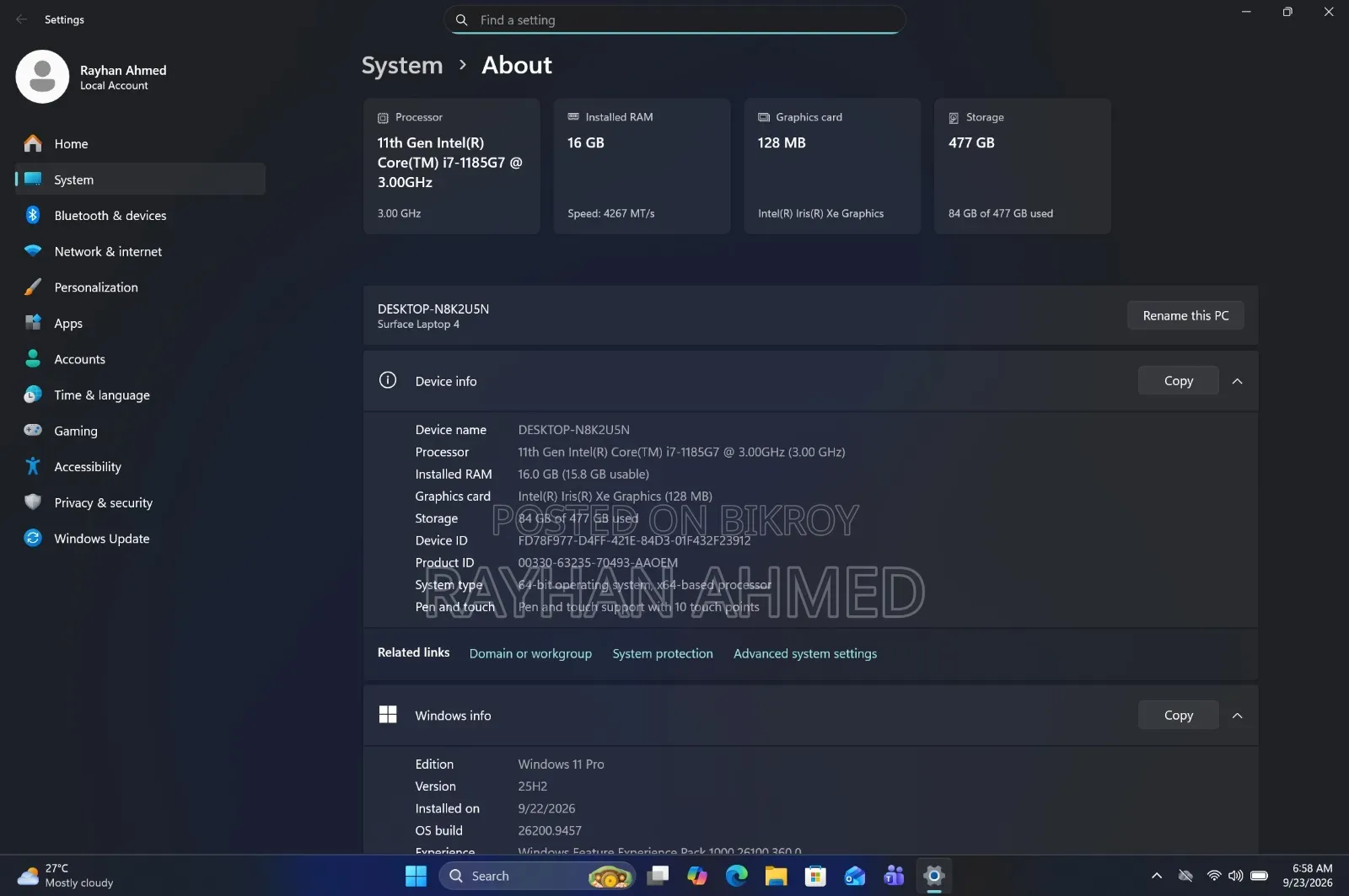Click the Apps icon in sidebar
This screenshot has width=1349, height=896.
(33, 323)
